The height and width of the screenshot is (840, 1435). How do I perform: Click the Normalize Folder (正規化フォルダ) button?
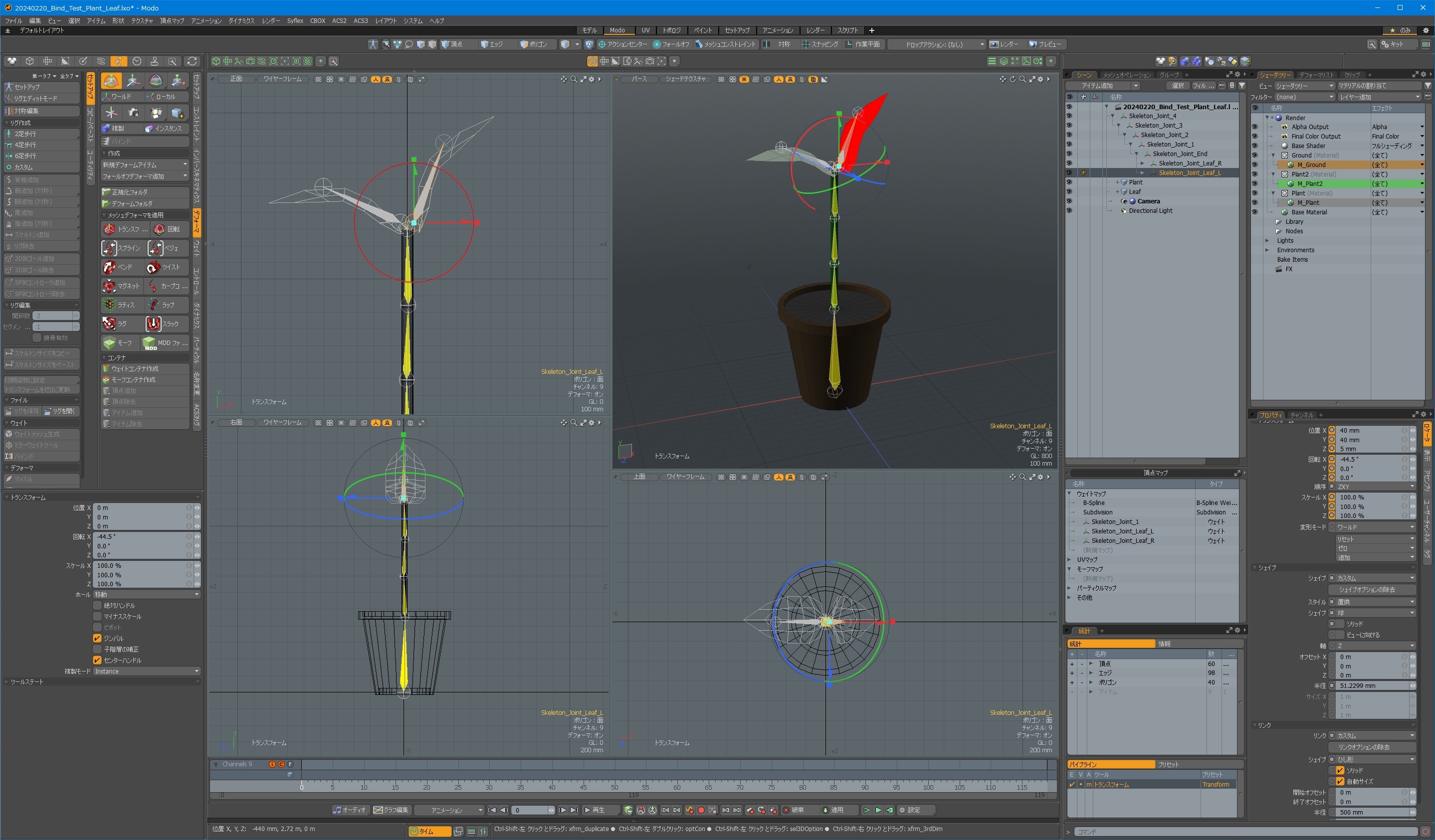tap(145, 192)
